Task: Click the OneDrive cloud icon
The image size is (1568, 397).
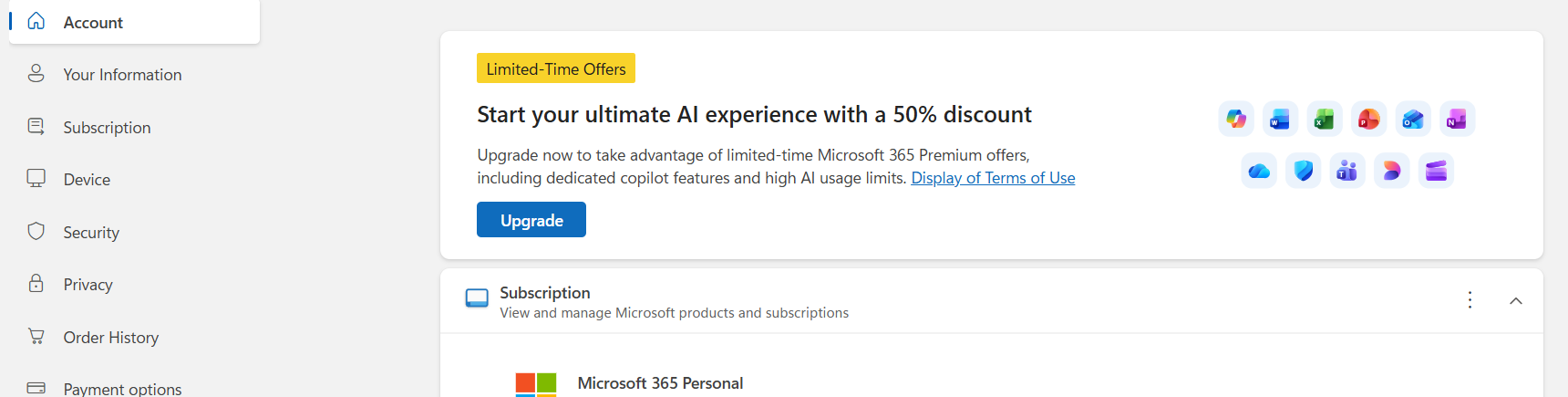Action: (x=1259, y=171)
